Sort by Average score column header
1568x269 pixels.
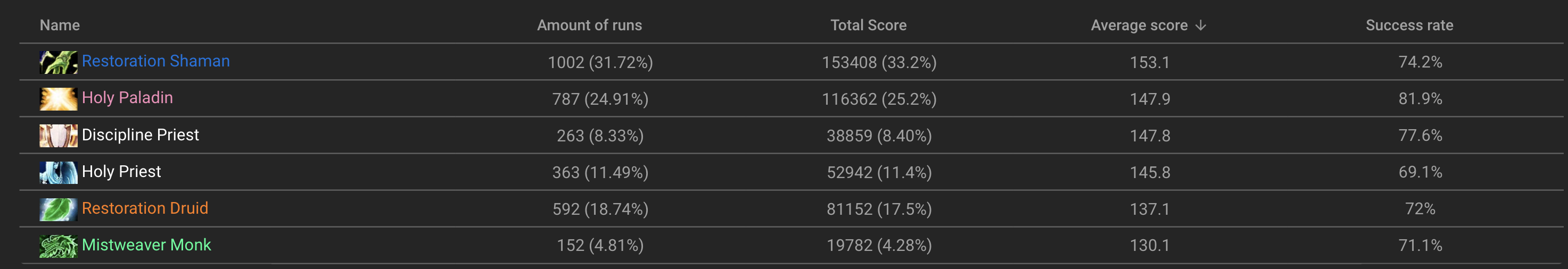coord(1139,26)
